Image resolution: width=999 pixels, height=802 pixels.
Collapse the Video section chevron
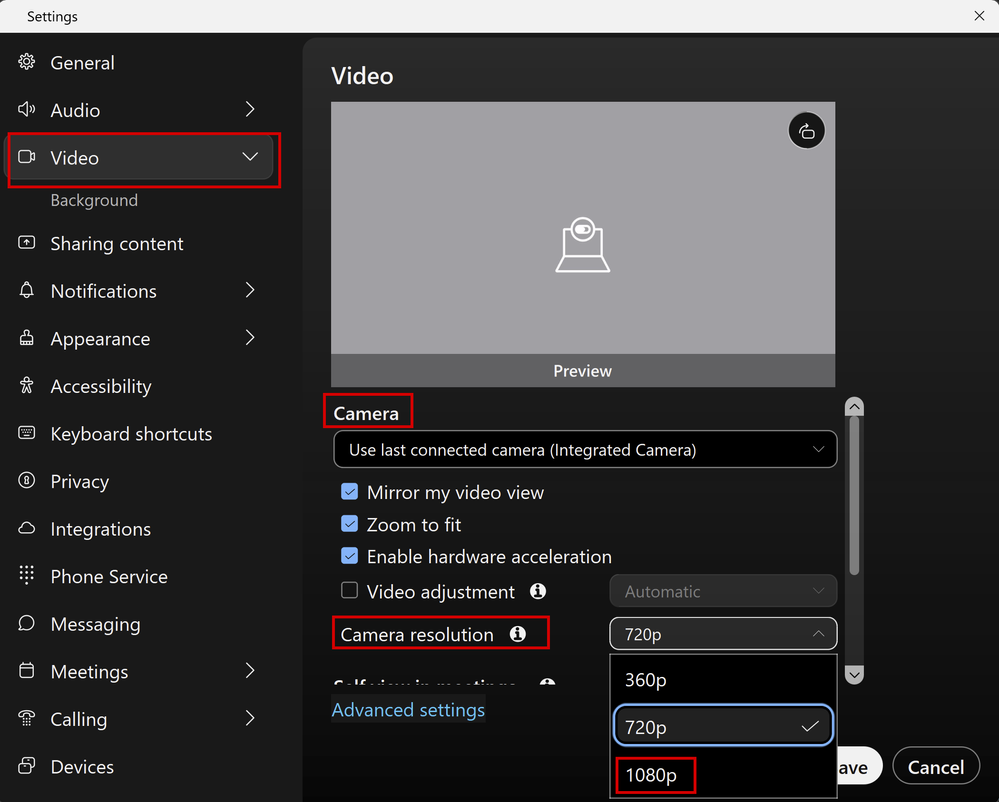tap(250, 157)
